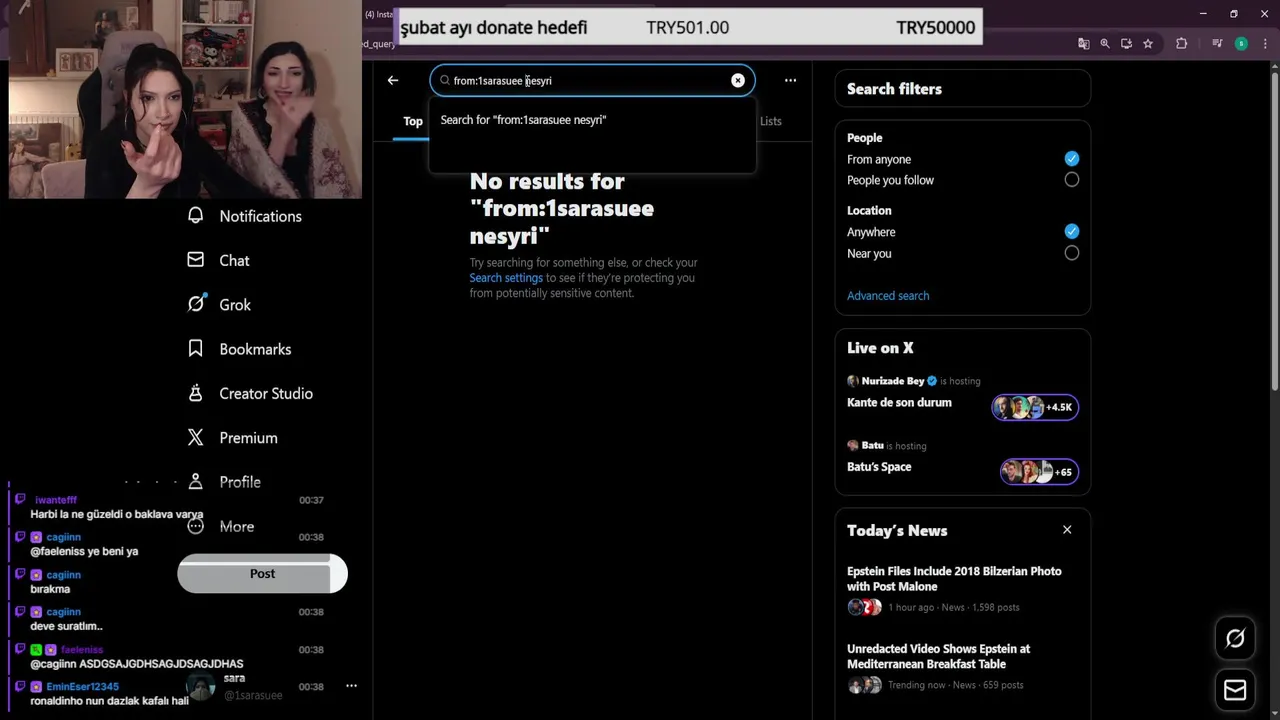The height and width of the screenshot is (720, 1280).
Task: Click the page vertical scrollbar
Action: [1274, 230]
